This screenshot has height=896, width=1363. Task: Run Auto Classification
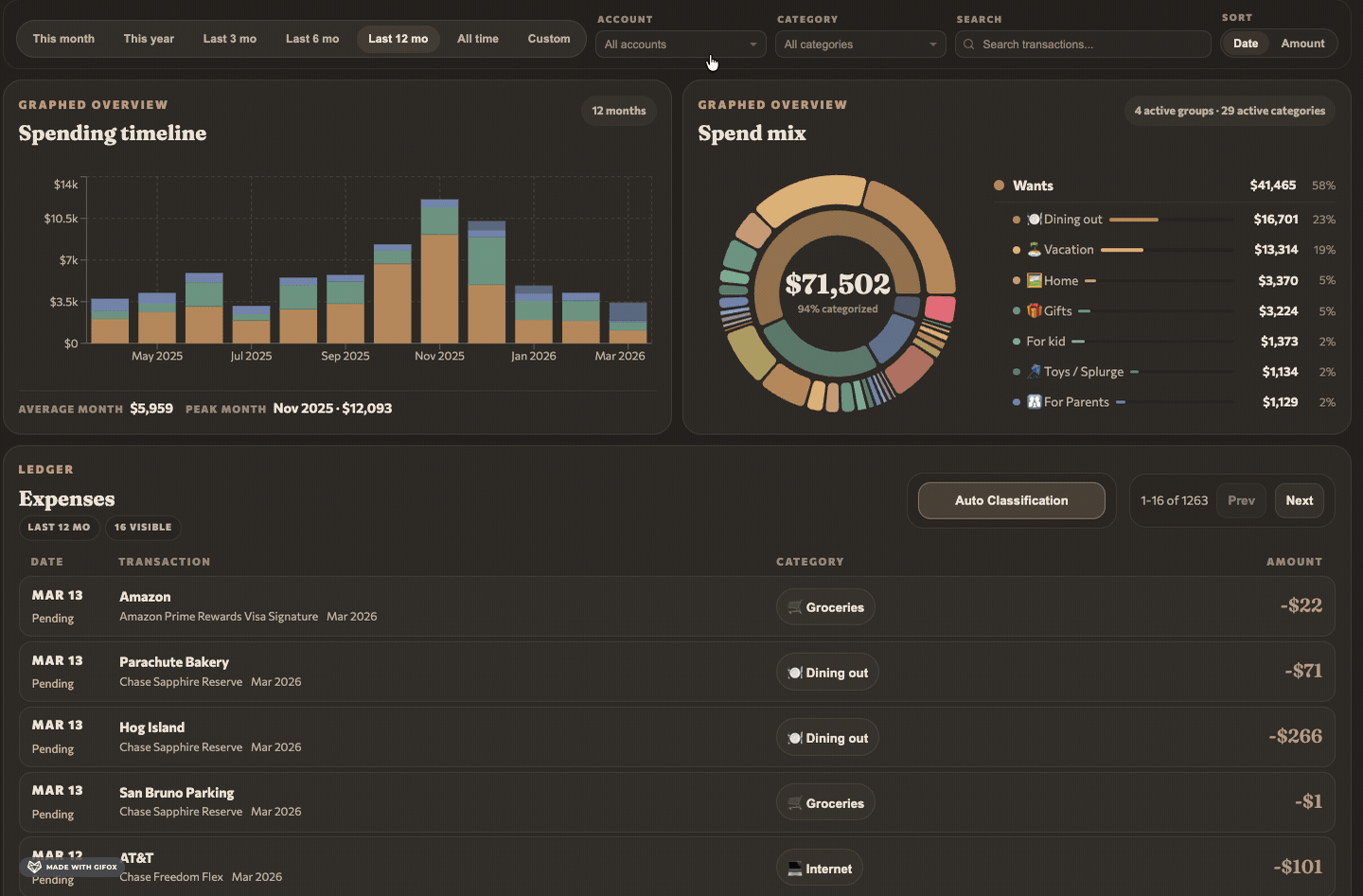click(1011, 500)
